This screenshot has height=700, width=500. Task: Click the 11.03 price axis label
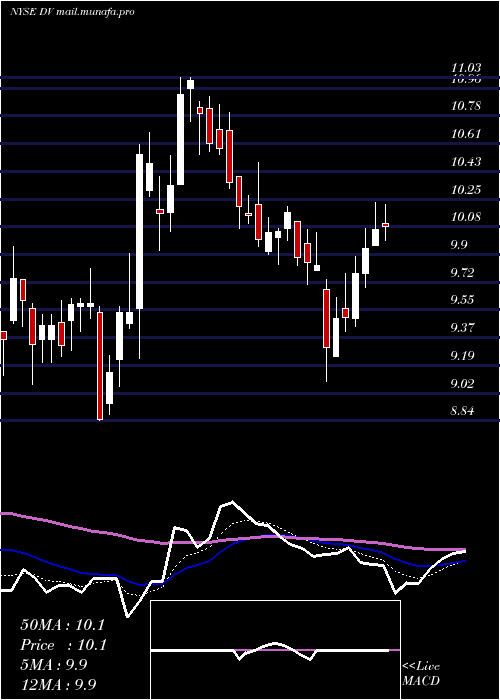coord(466,68)
